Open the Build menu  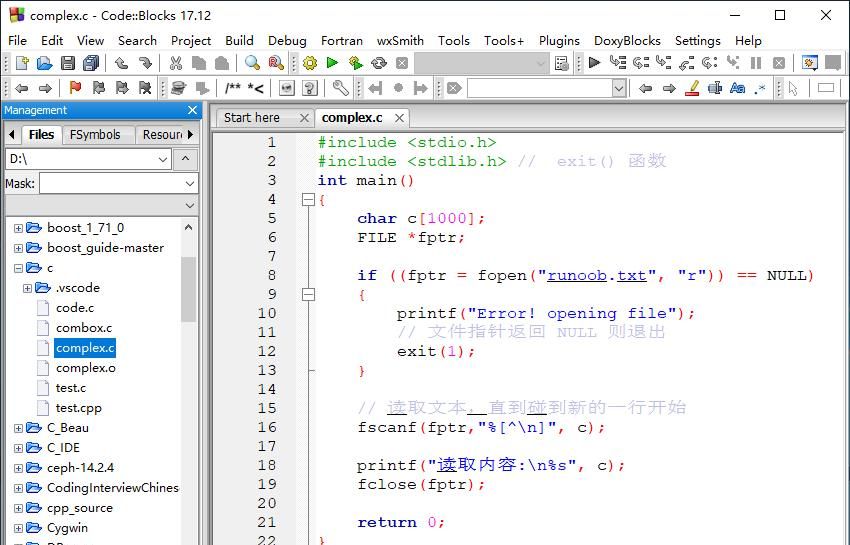click(239, 41)
